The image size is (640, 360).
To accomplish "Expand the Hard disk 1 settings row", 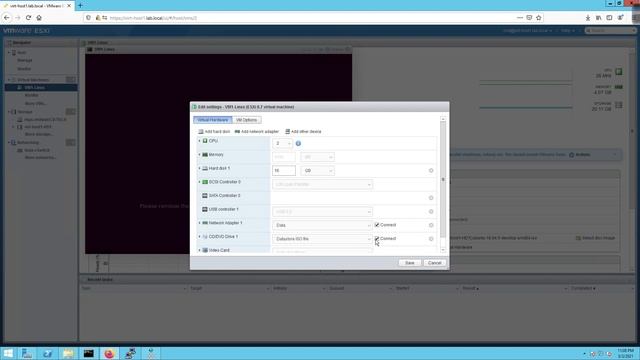I will click(x=200, y=168).
